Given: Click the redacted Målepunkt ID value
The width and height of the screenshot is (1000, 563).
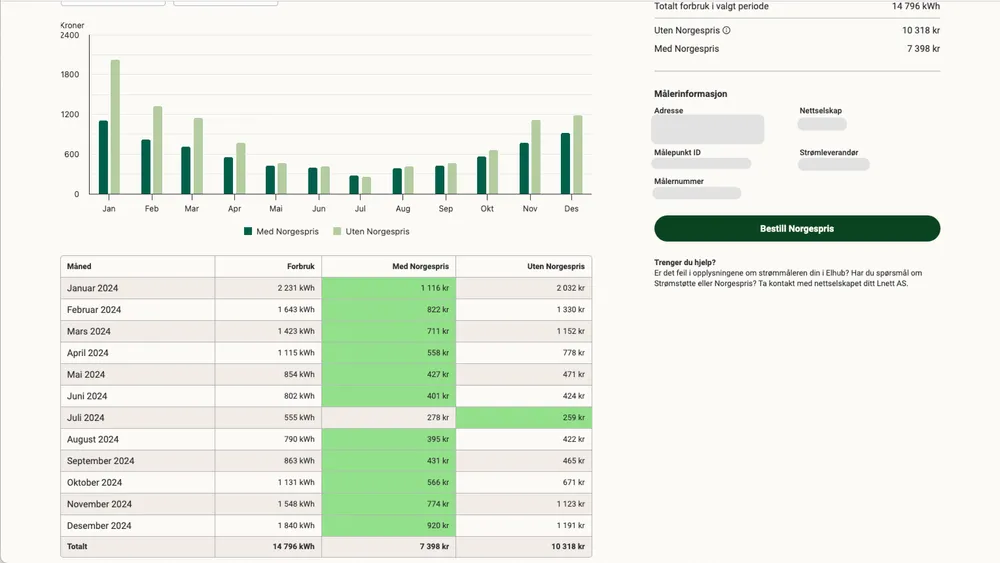Looking at the screenshot, I should 701,164.
